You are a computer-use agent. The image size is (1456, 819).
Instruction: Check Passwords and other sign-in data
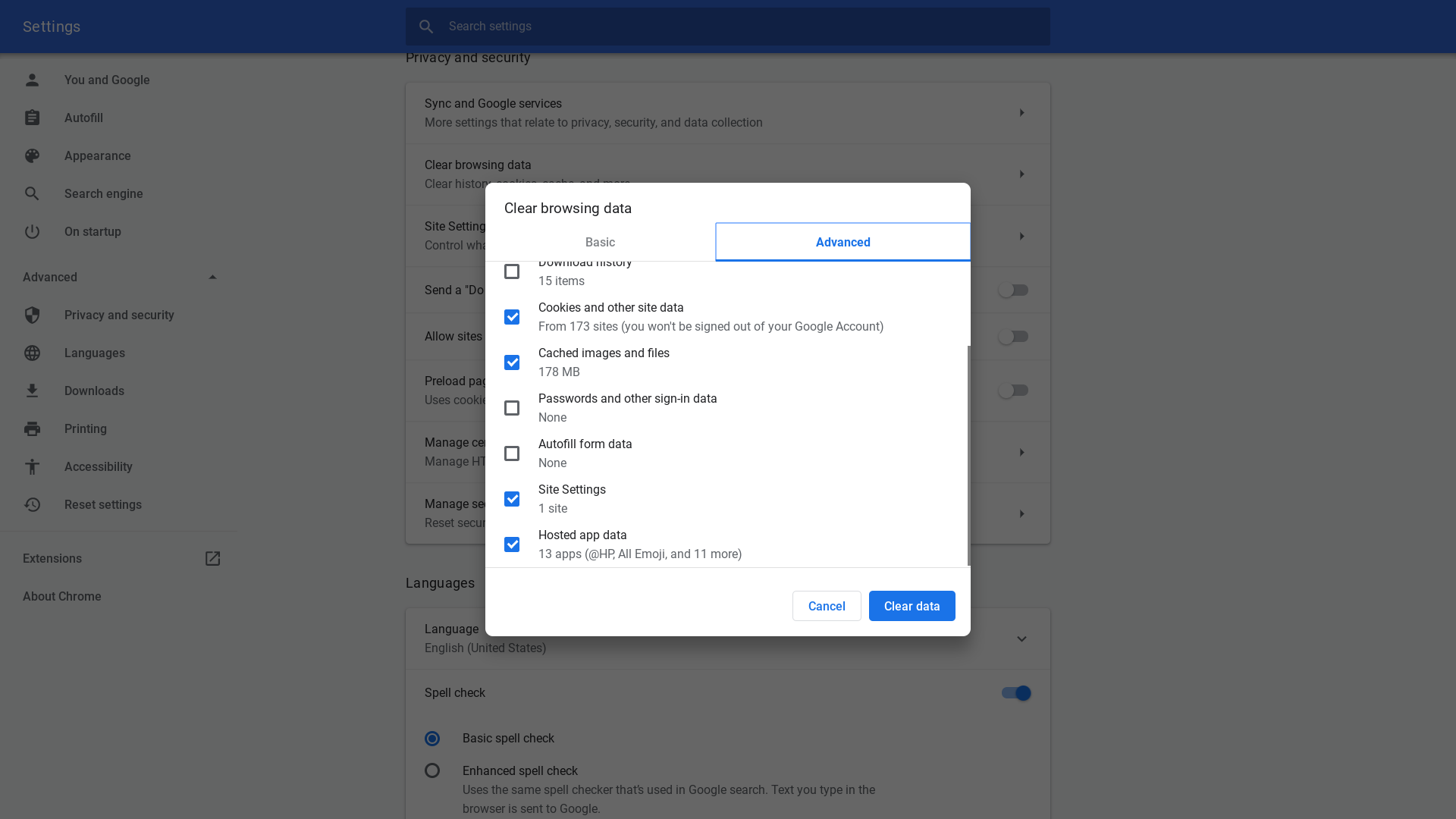(x=512, y=408)
